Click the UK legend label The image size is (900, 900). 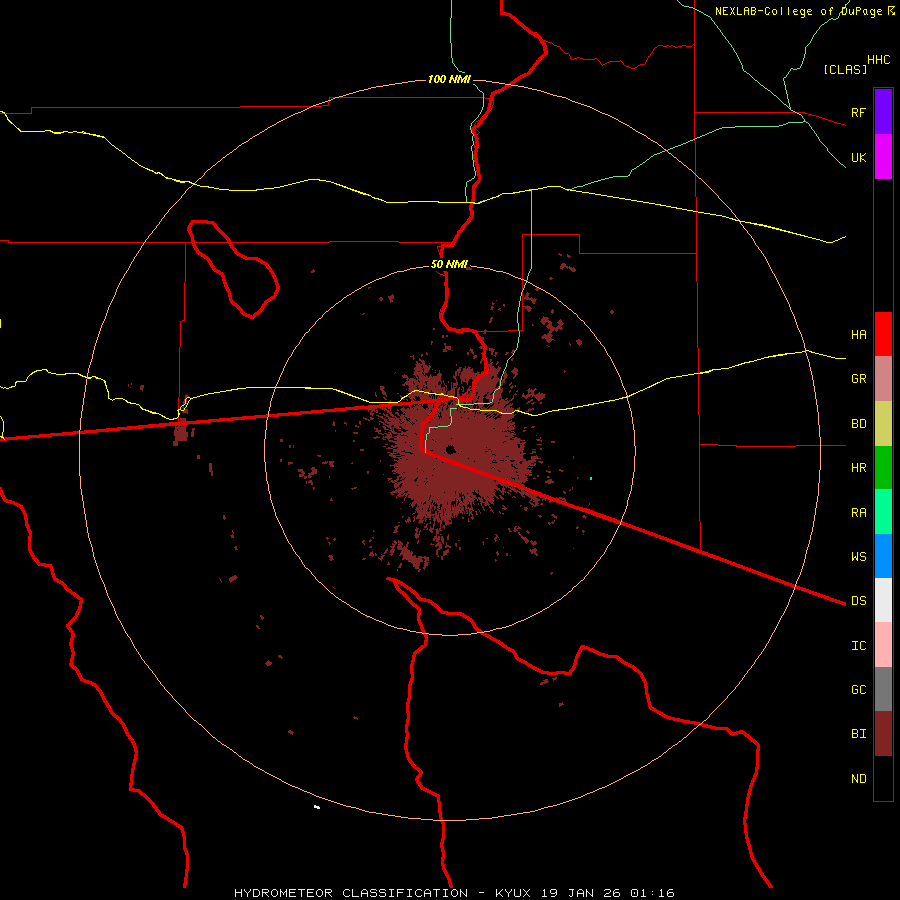coord(858,157)
